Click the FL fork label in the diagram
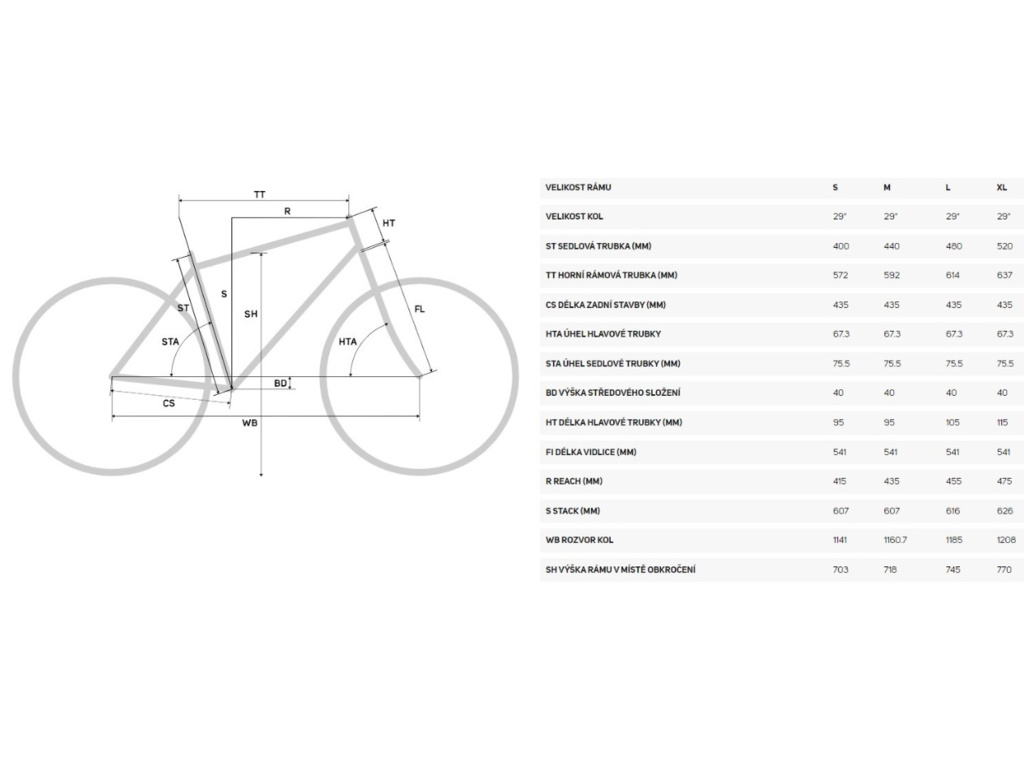 coord(420,309)
